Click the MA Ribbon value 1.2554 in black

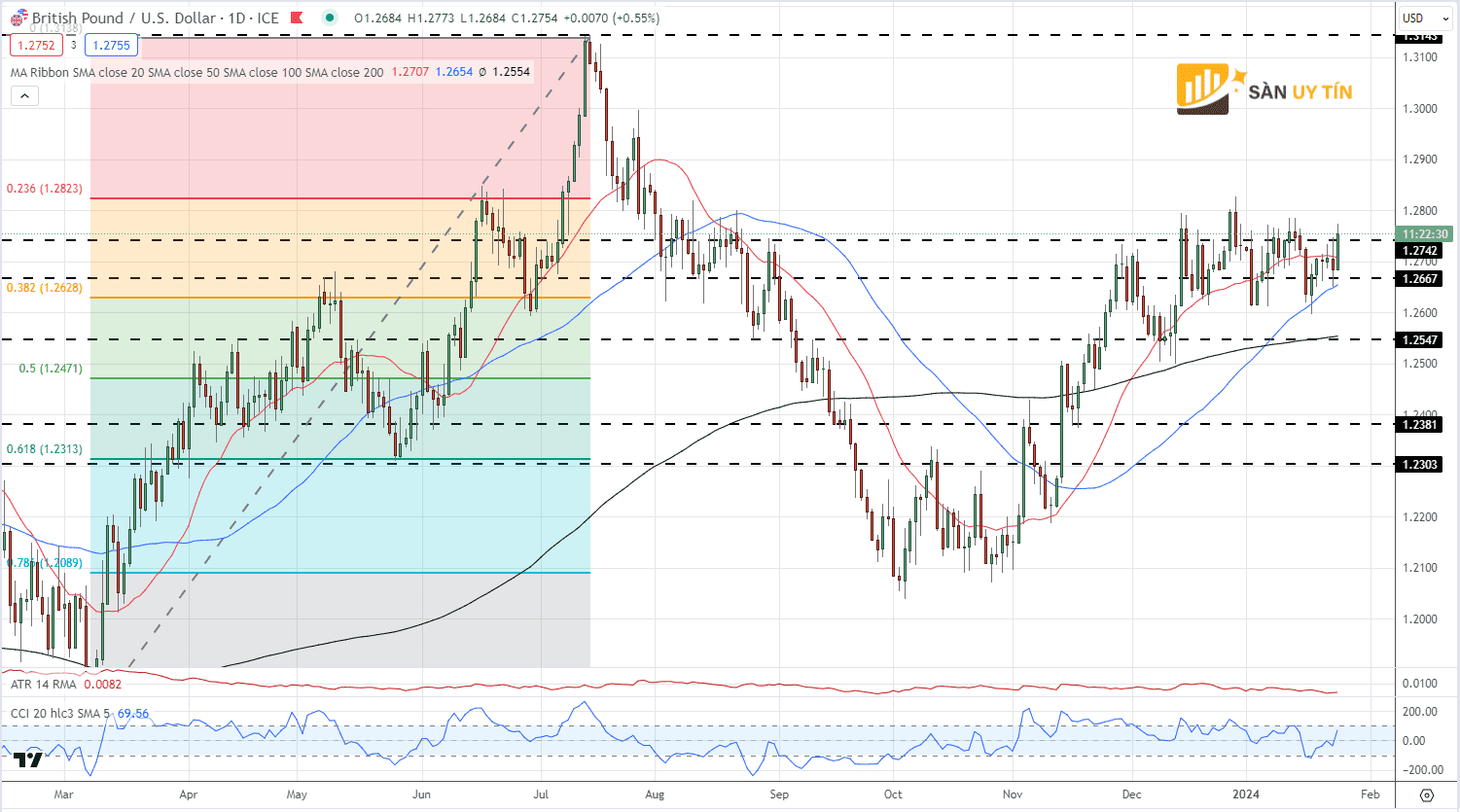(x=512, y=72)
